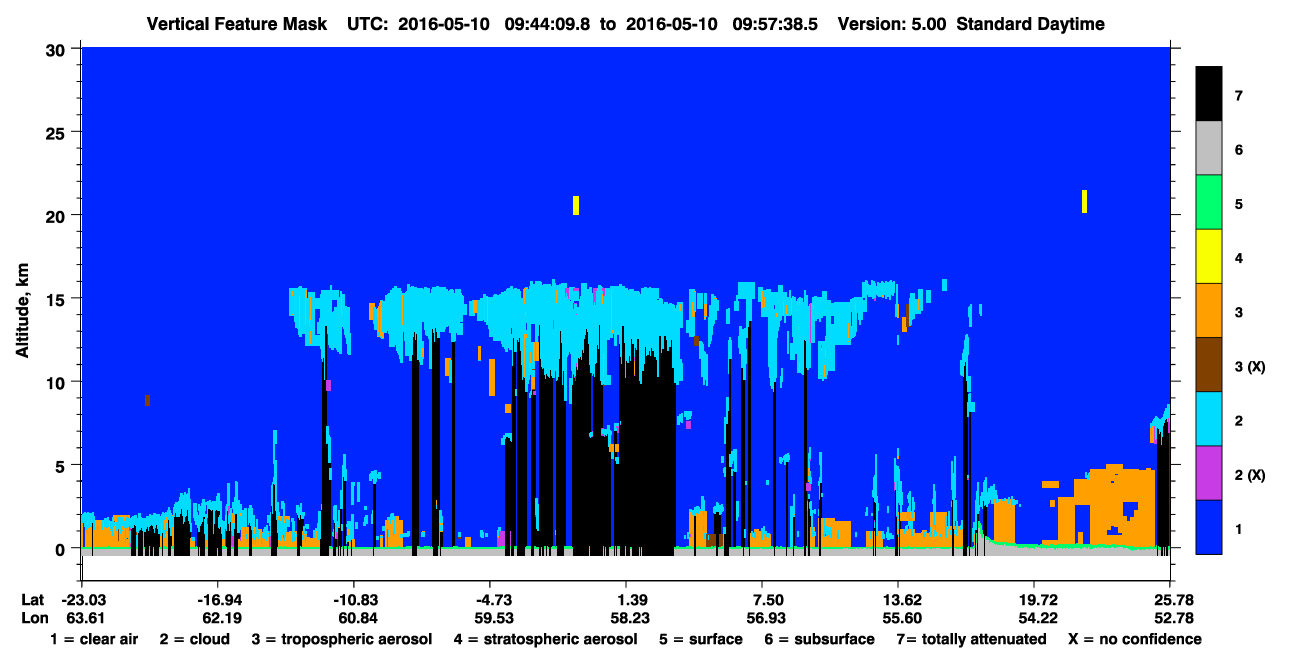
Task: Click the yellow stratospheric aerosol marker above latitude 25.78
Action: coord(1084,201)
